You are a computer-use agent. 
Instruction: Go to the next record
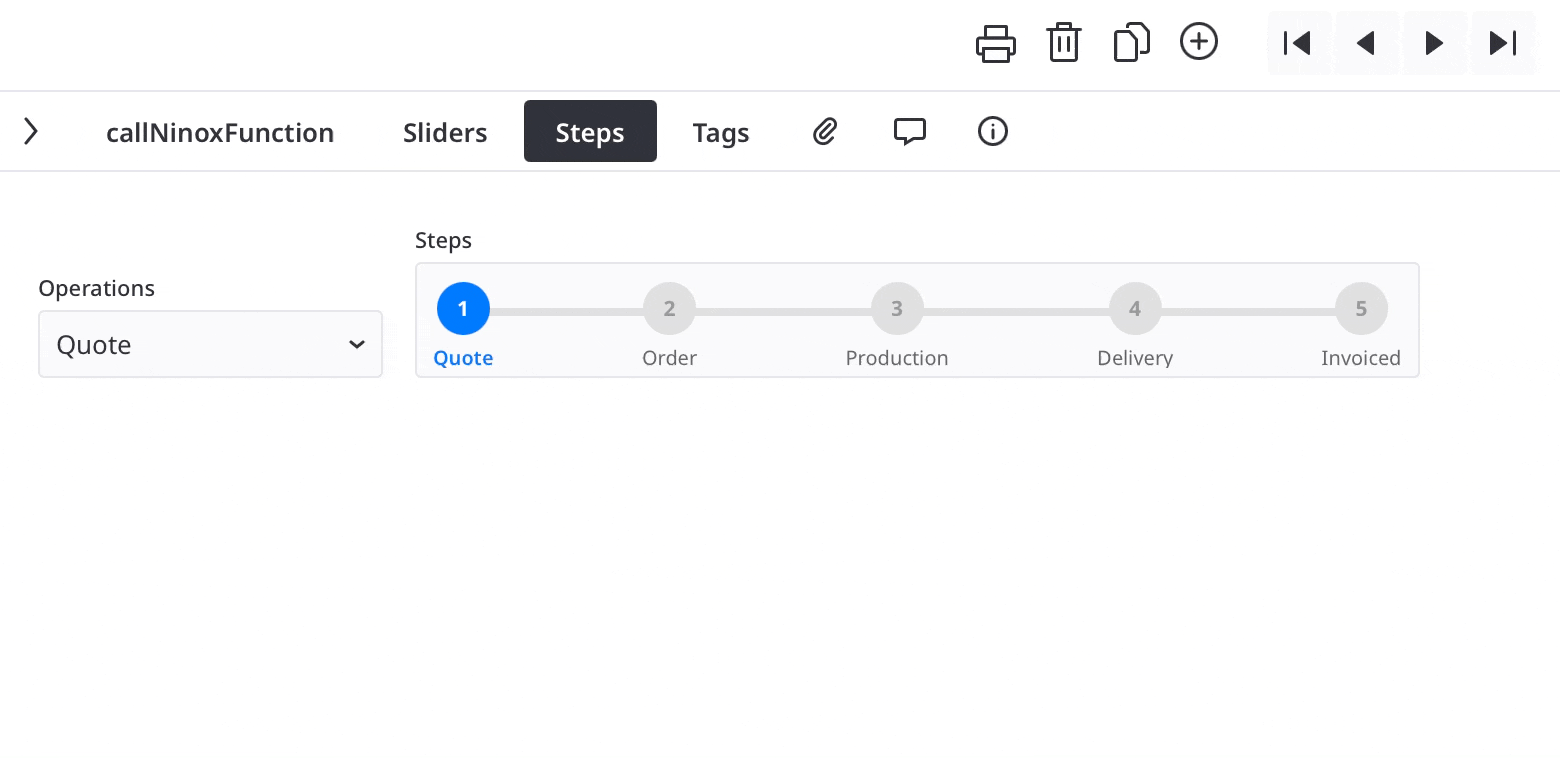click(x=1434, y=43)
